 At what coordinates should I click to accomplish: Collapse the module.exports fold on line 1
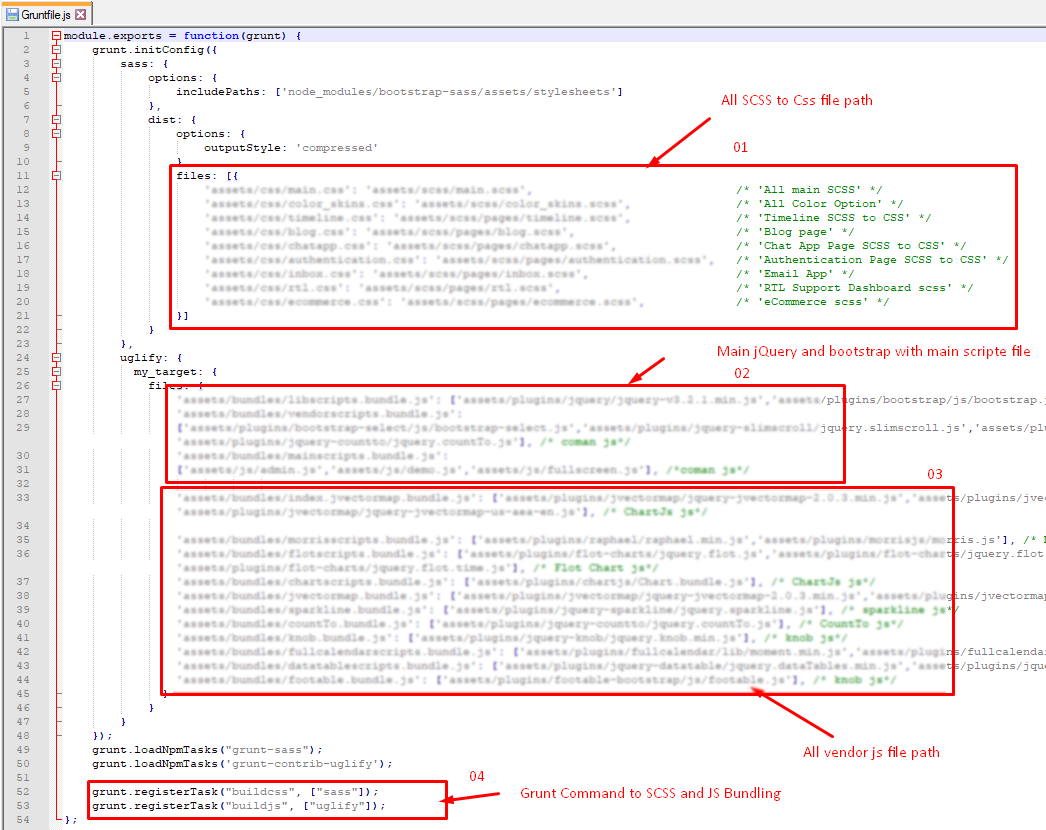click(57, 36)
